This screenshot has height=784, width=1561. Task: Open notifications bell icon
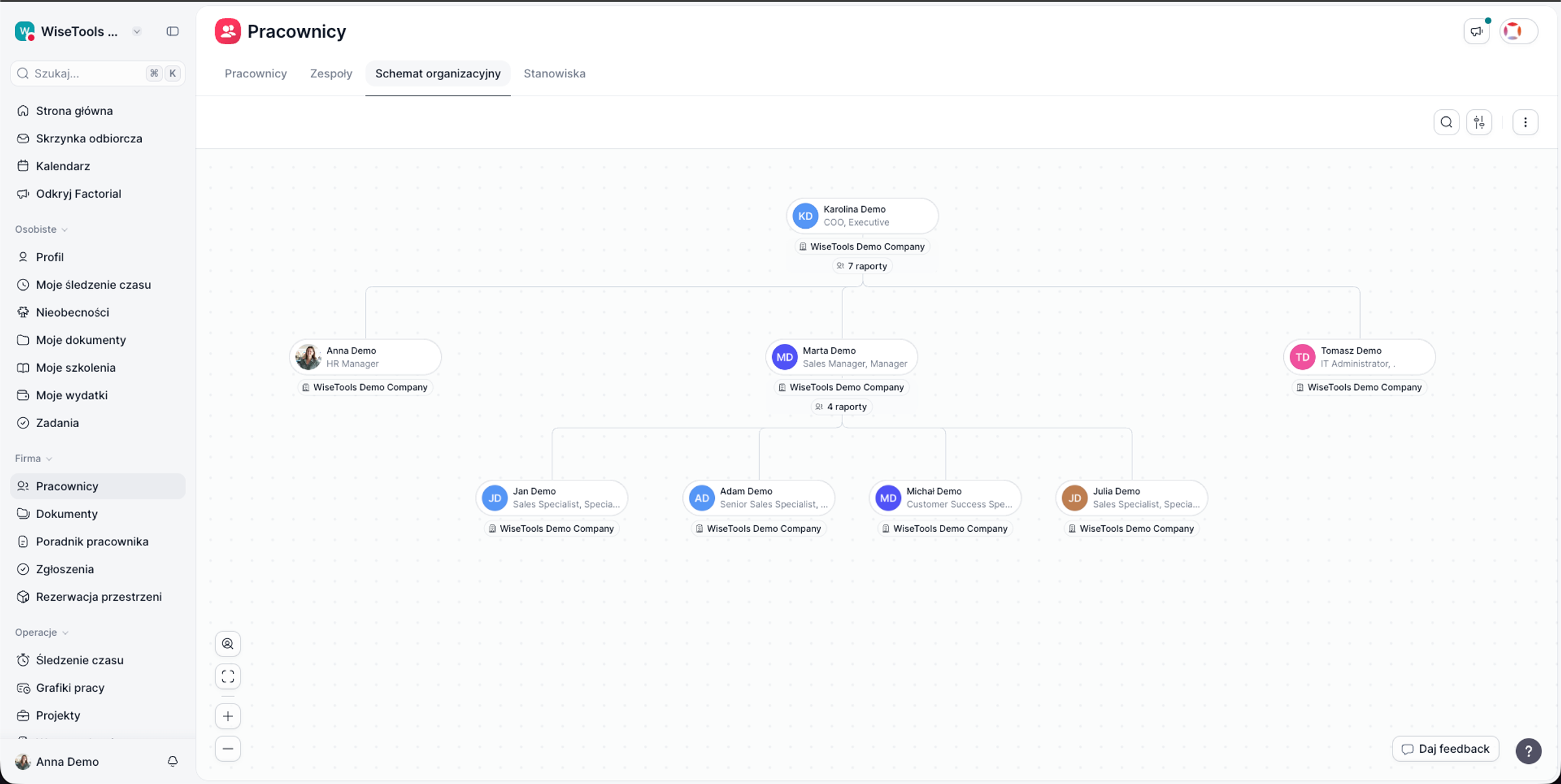(x=172, y=761)
